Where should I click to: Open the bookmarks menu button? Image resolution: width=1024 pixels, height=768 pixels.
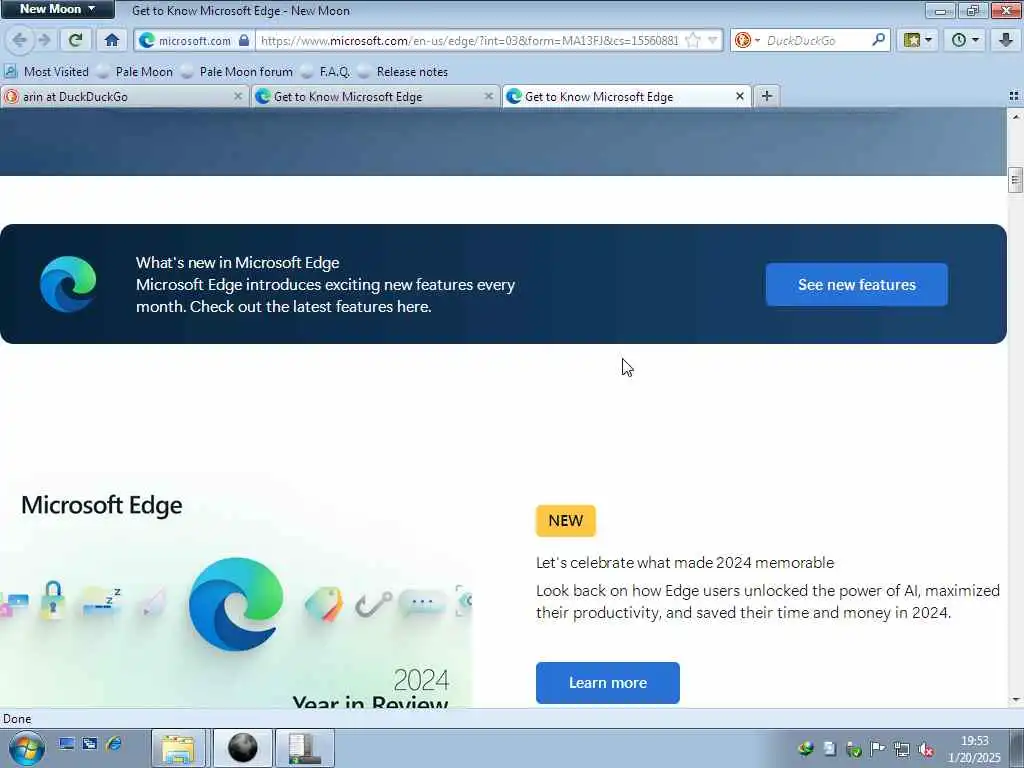tap(917, 40)
